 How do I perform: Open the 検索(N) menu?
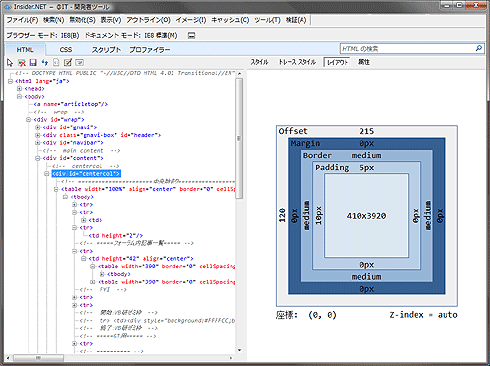pyautogui.click(x=53, y=20)
